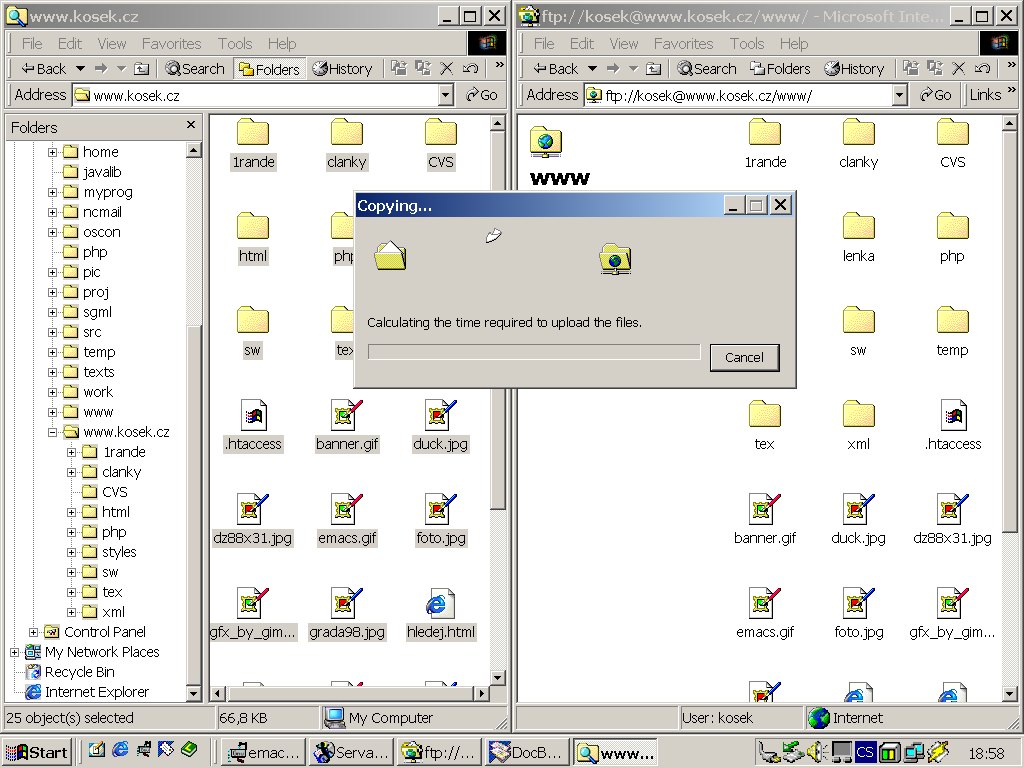
Task: Click Delete icon in ftp window toolbar
Action: tap(959, 69)
